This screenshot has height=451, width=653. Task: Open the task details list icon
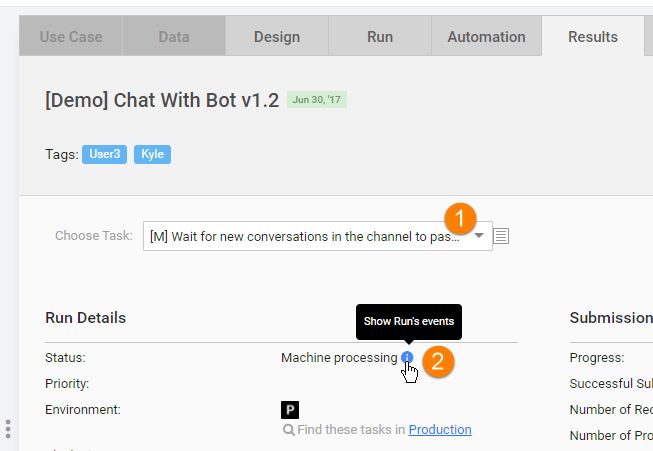[x=501, y=236]
